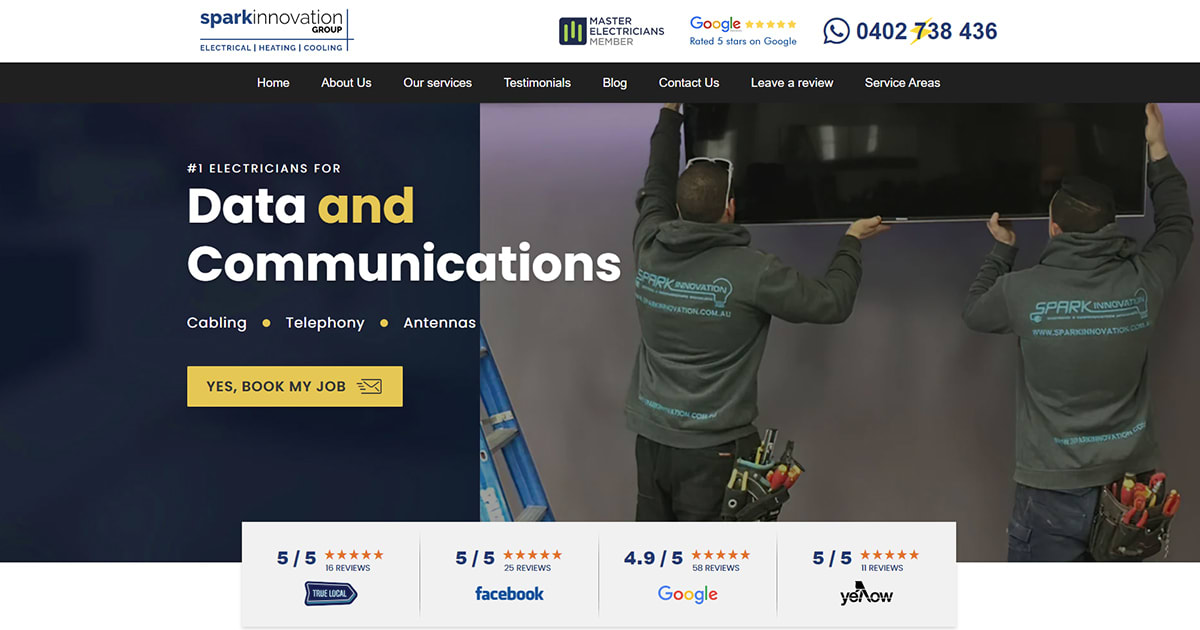This screenshot has width=1200, height=630.
Task: Click the YES, BOOK MY JOB button
Action: (x=294, y=386)
